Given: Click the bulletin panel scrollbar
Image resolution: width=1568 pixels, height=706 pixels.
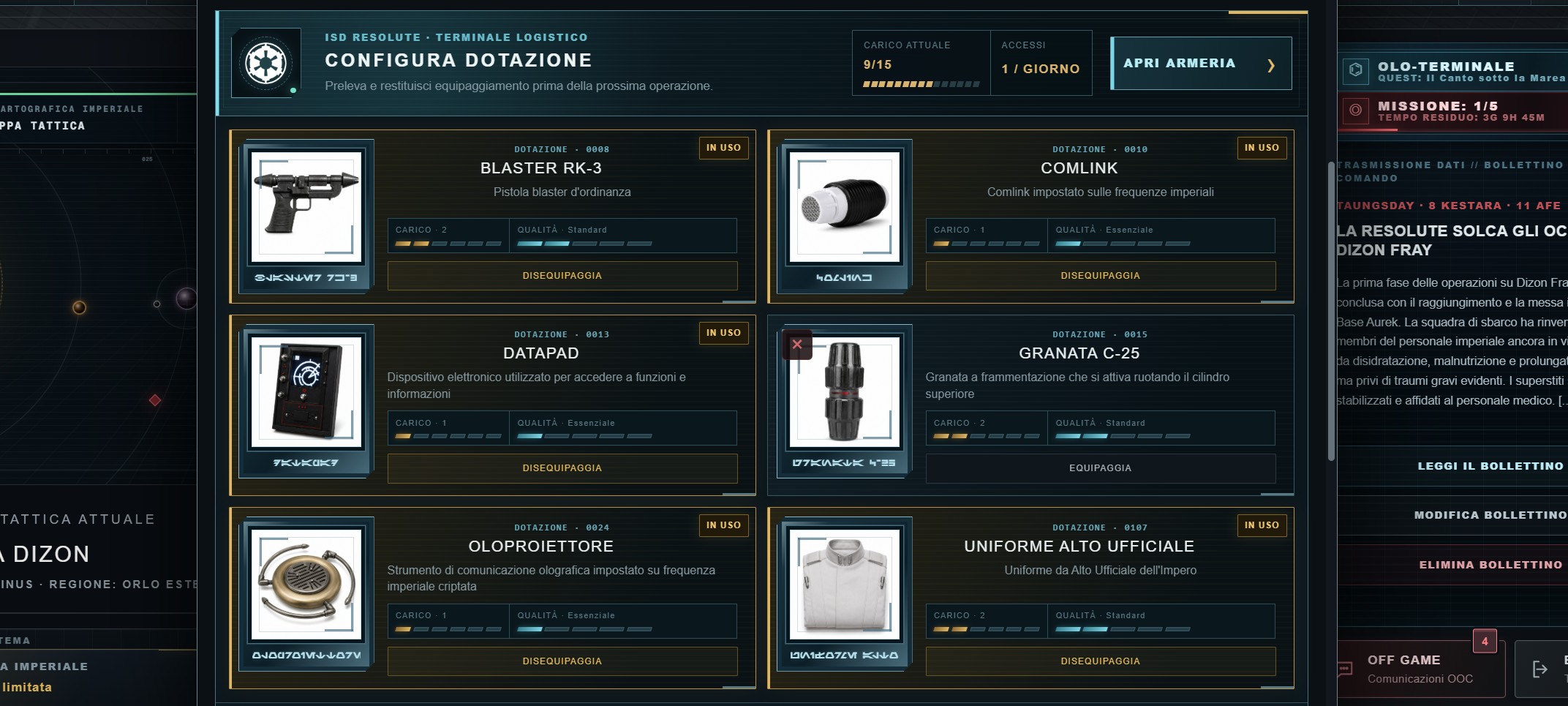Looking at the screenshot, I should [x=1331, y=311].
